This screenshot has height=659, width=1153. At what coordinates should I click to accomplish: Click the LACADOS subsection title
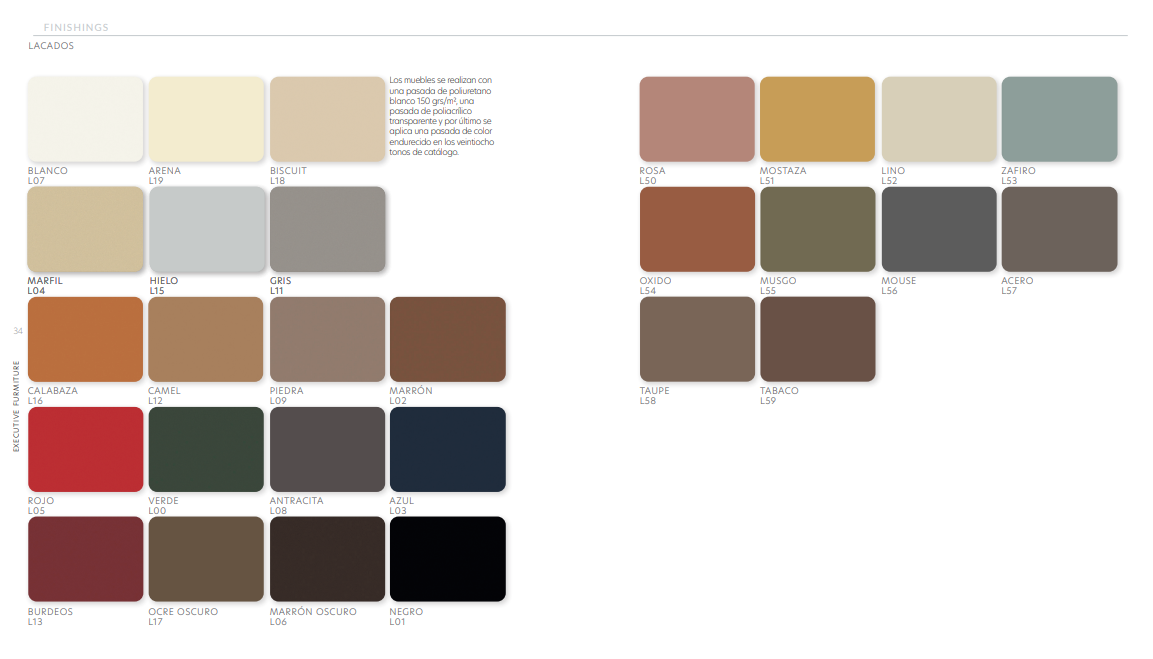pos(51,46)
